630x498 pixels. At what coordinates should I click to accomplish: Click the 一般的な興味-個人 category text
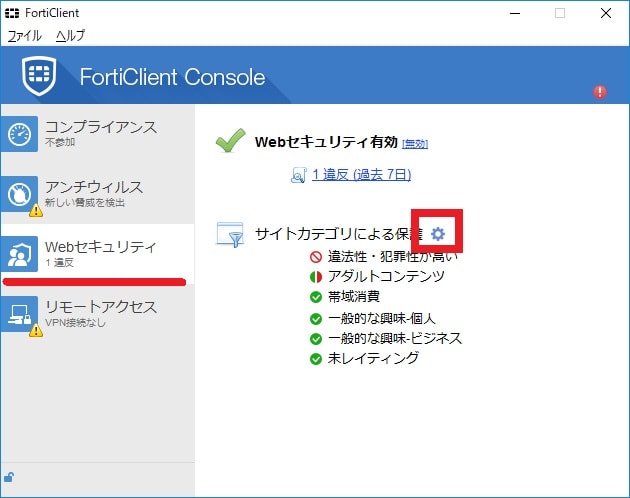382,318
